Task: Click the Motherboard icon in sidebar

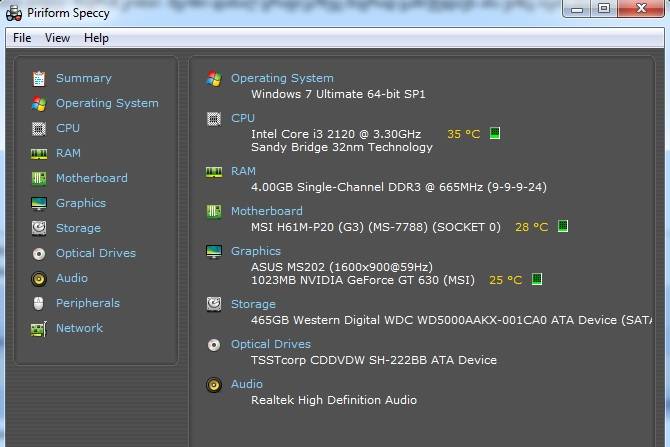Action: point(39,178)
